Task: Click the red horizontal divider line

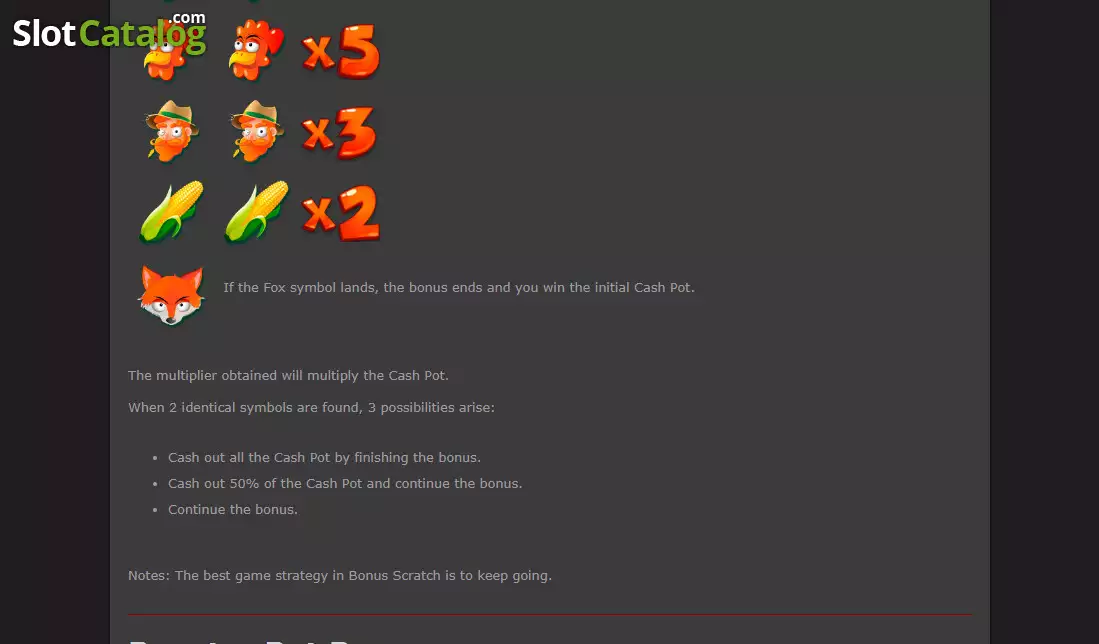Action: (550, 615)
